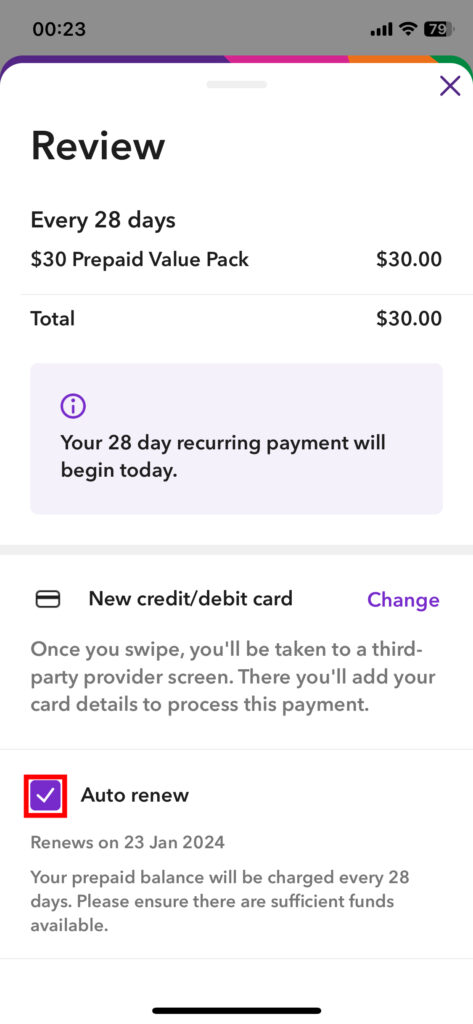Tap the cellular signal bars icon
The height and width of the screenshot is (1024, 473).
(x=382, y=29)
